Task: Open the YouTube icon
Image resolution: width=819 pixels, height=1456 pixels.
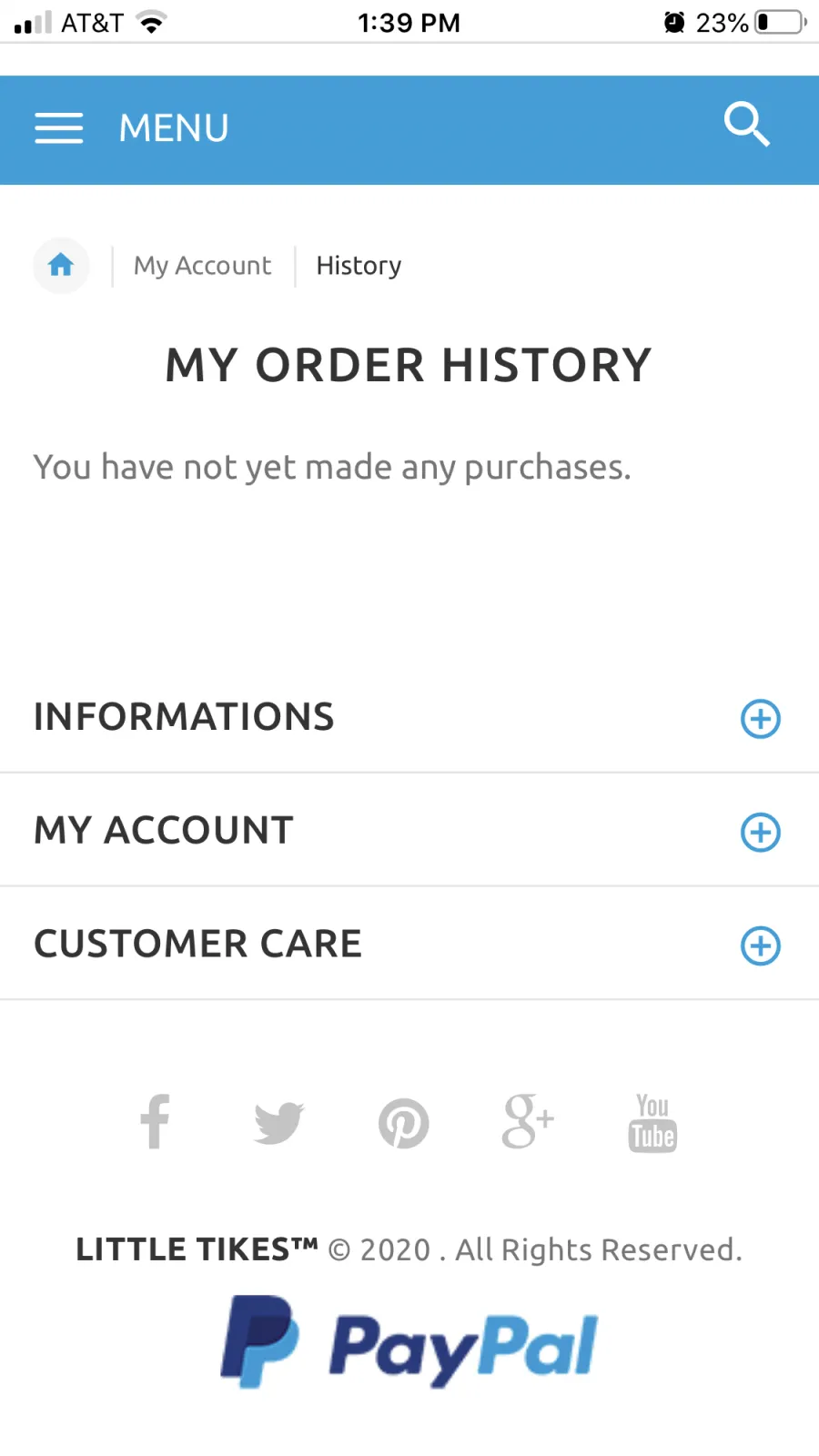Action: pyautogui.click(x=652, y=1123)
